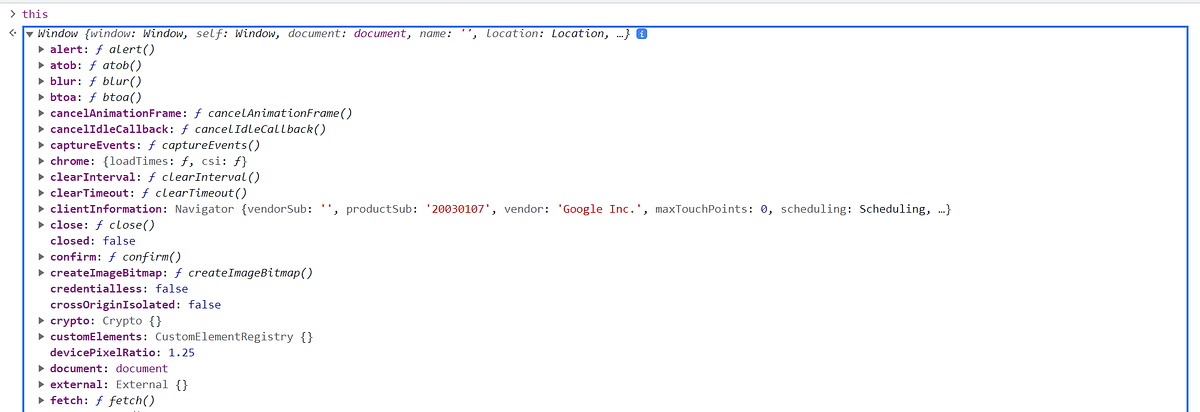Select the 'crossOriginIsolated: false' row
This screenshot has height=412, width=1200.
pos(135,305)
